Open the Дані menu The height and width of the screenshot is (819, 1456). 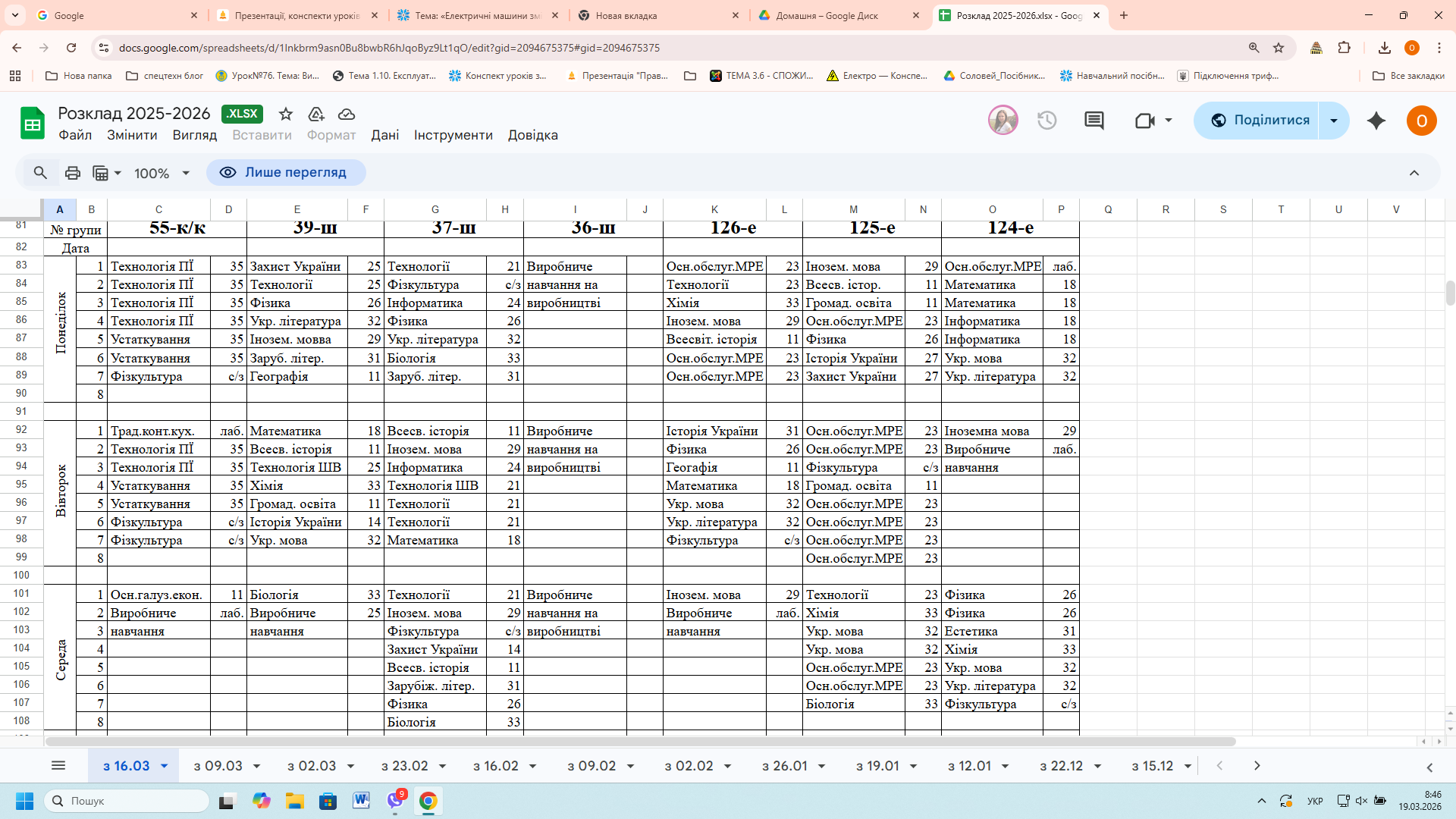384,135
